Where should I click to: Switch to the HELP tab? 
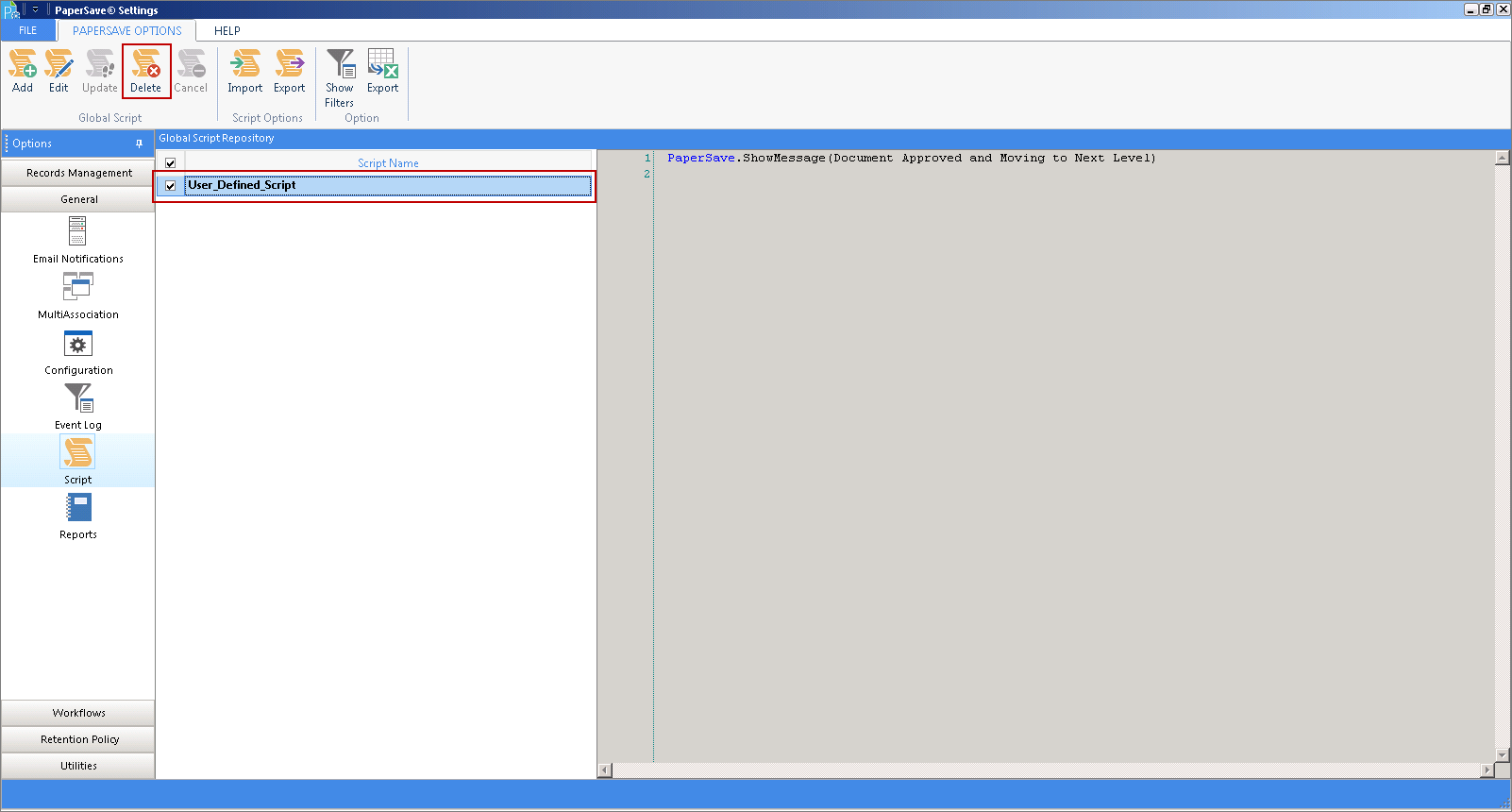coord(227,30)
